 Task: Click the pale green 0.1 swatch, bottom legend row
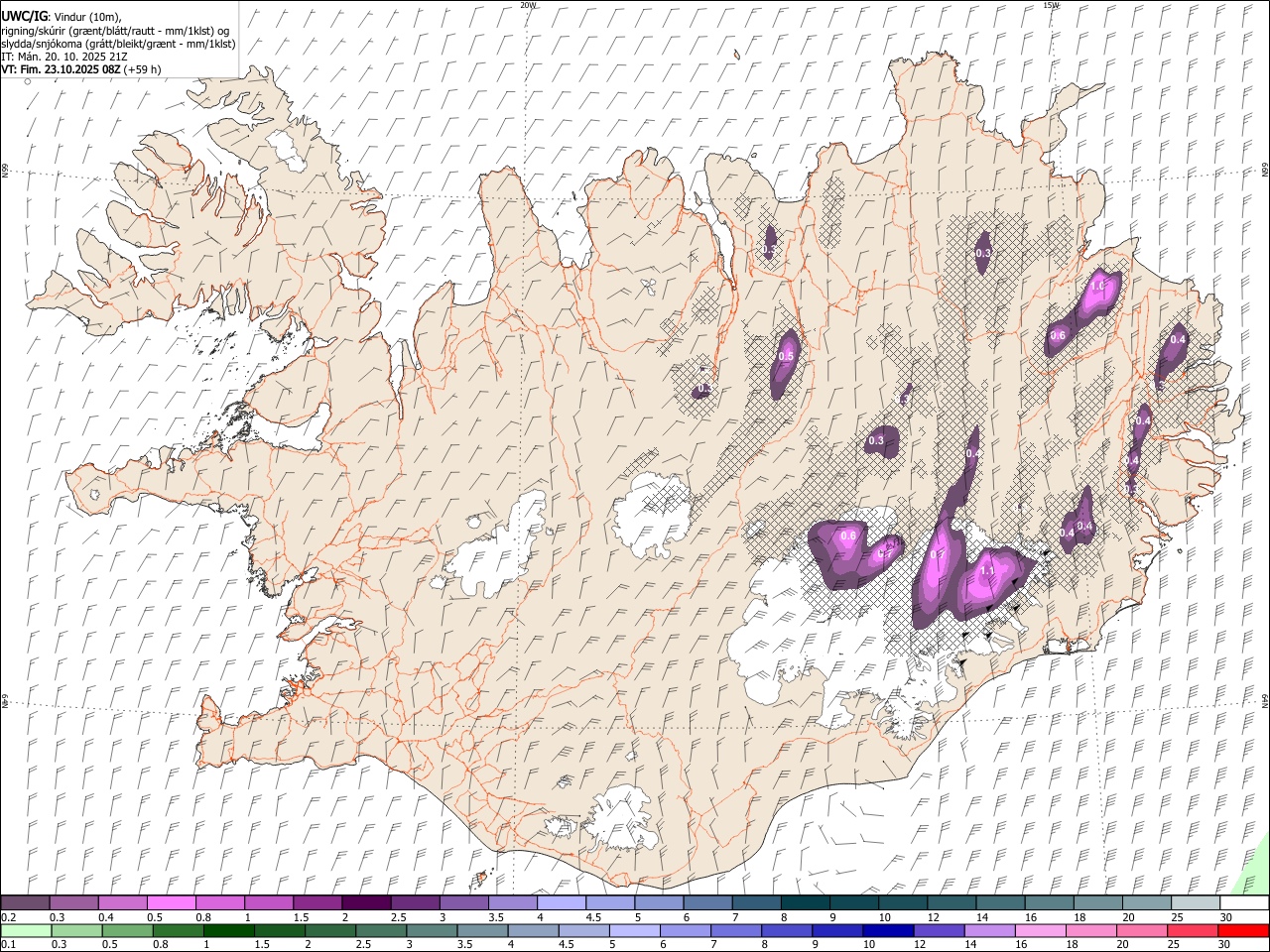pyautogui.click(x=27, y=930)
